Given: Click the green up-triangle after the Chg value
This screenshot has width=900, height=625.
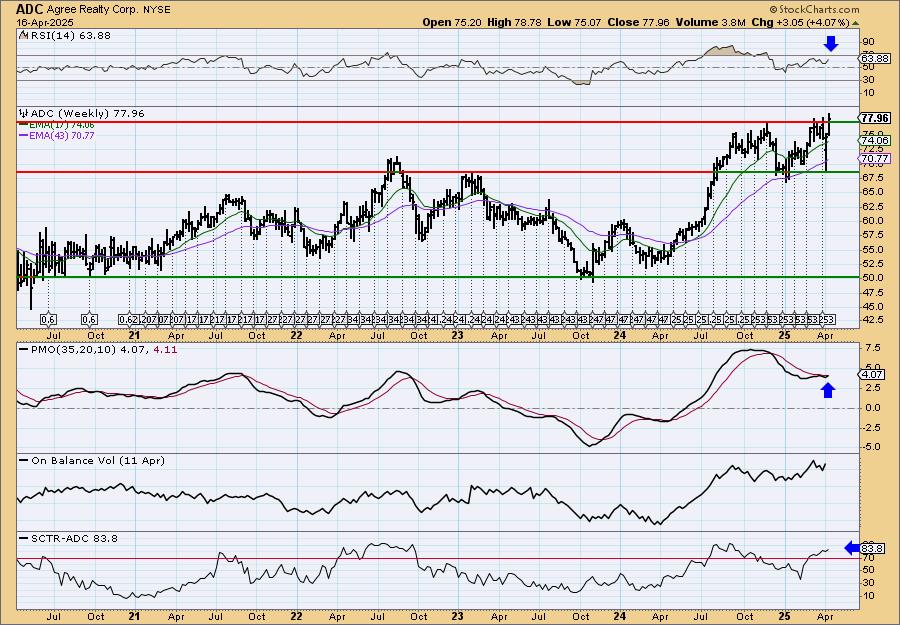Looking at the screenshot, I should (856, 23).
